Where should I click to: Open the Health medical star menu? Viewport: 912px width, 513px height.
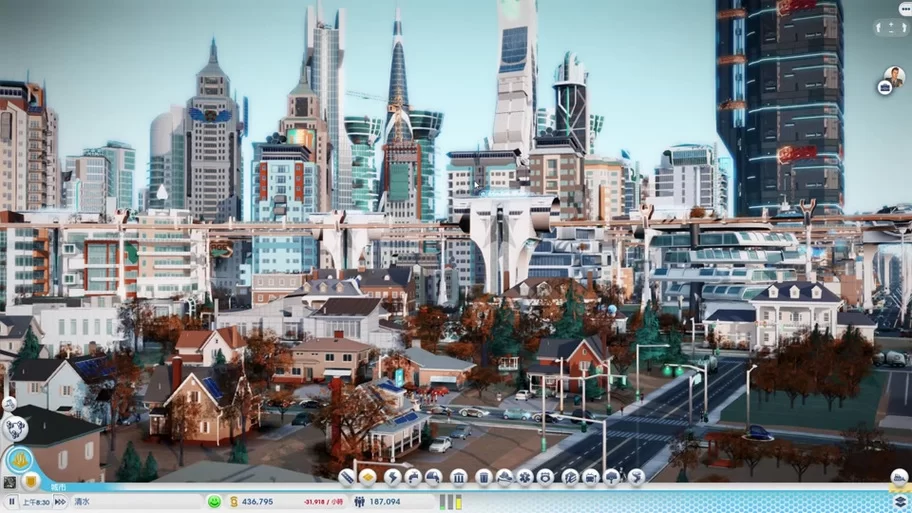525,478
